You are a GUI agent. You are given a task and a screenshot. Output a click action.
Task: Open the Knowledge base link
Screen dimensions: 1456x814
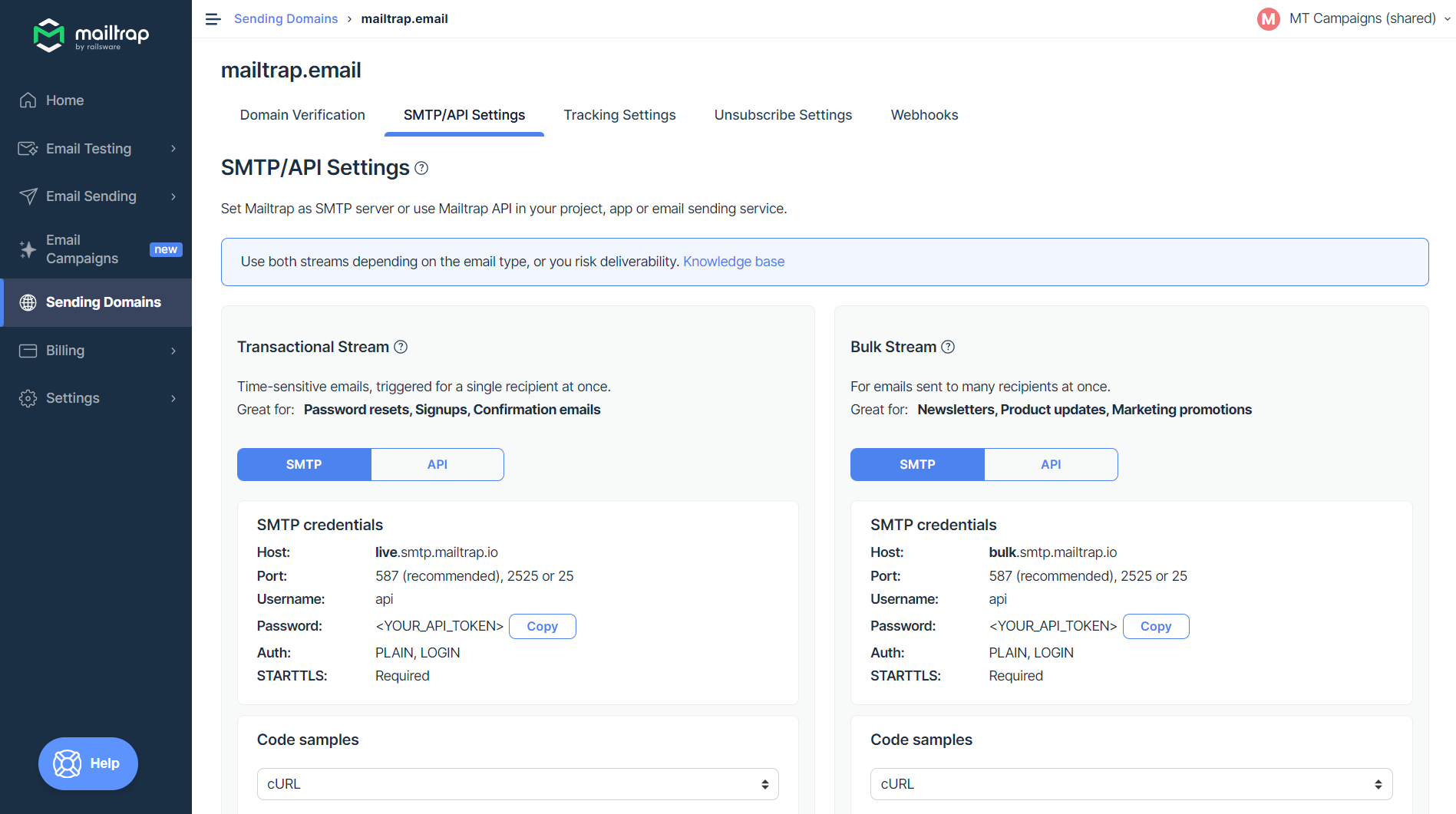point(734,261)
